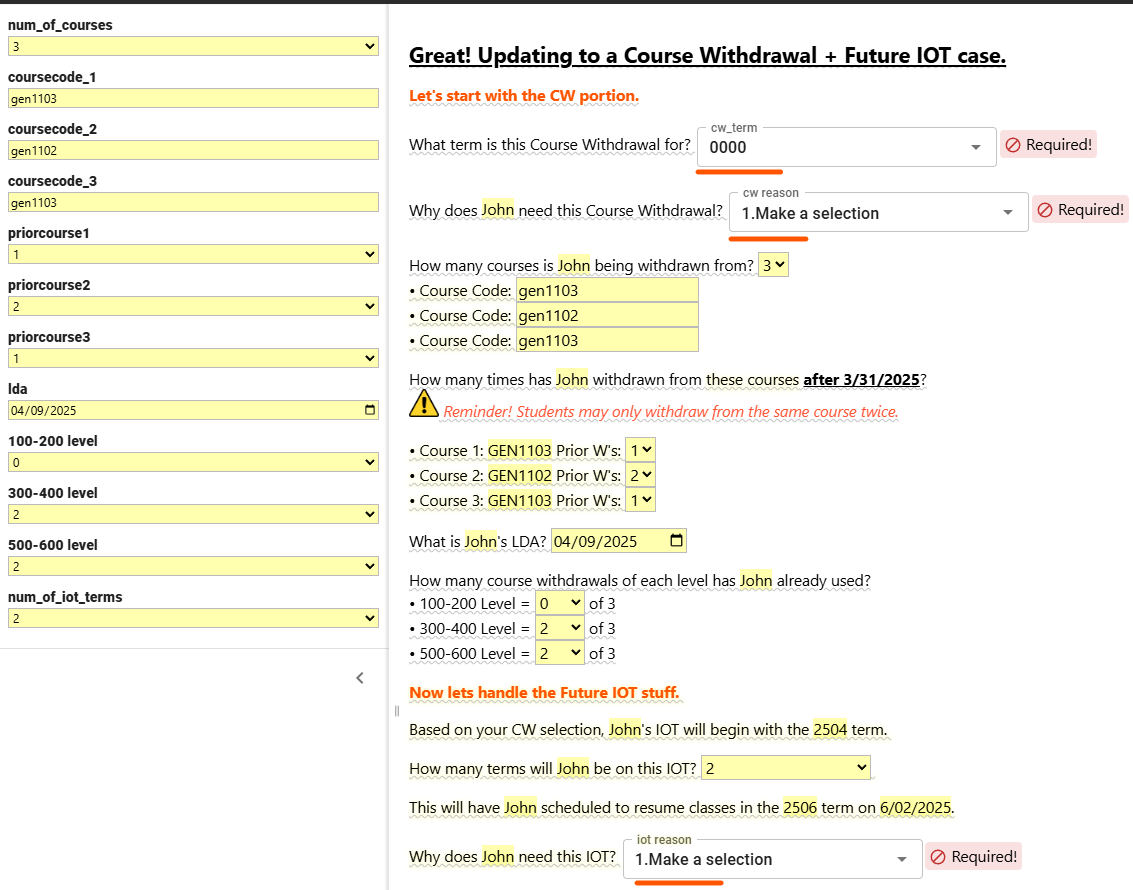Change Course 1 Prior W's dropdown
Image resolution: width=1133 pixels, height=890 pixels.
coord(640,450)
